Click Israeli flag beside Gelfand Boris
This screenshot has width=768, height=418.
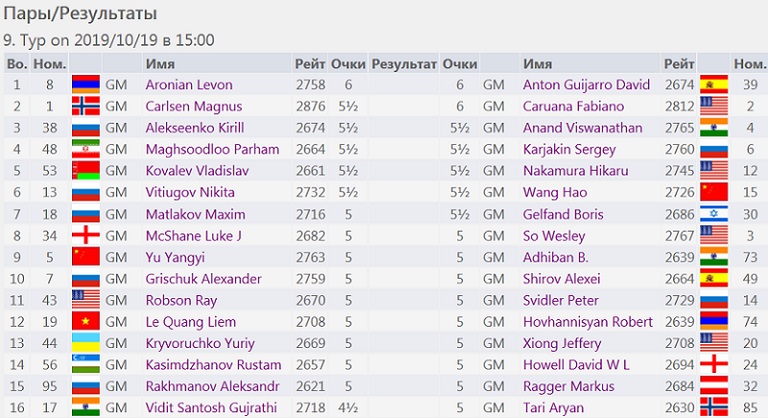(713, 214)
